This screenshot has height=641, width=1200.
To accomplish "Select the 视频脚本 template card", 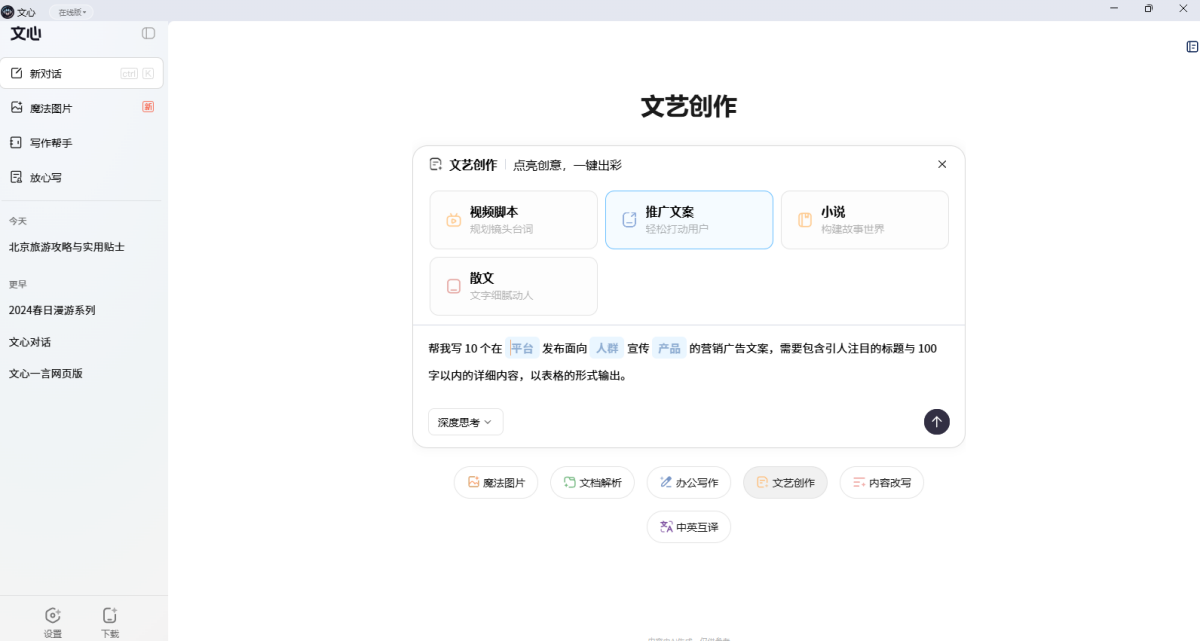I will point(513,220).
